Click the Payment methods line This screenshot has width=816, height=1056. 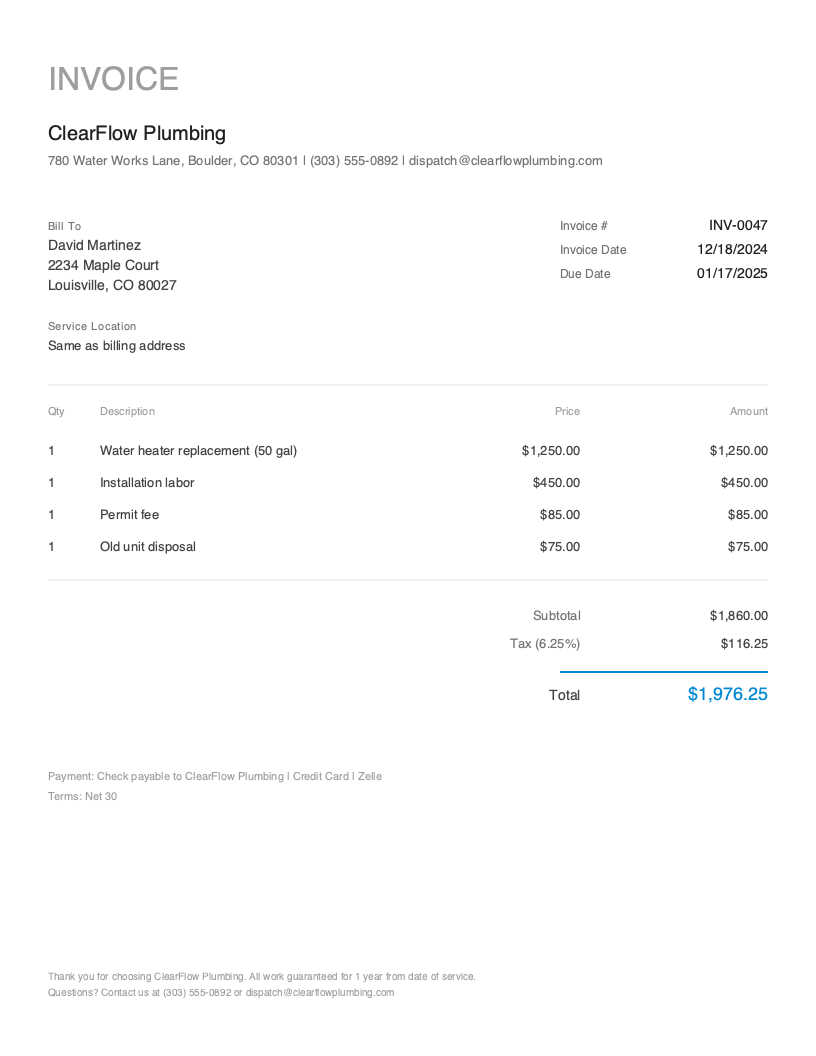click(x=215, y=777)
